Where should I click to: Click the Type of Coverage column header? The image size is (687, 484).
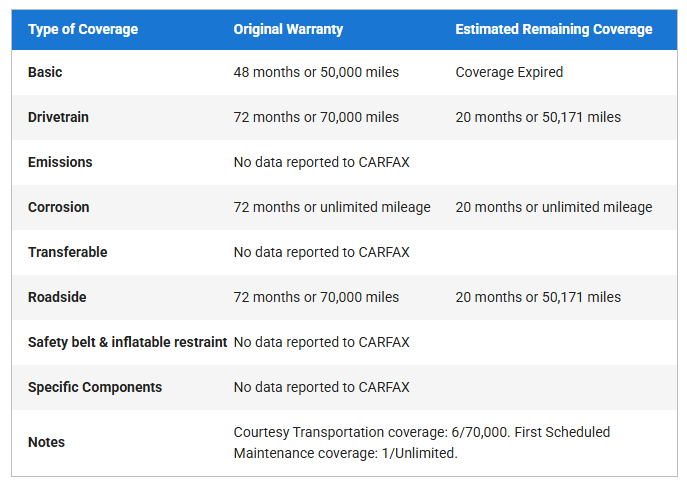point(83,30)
